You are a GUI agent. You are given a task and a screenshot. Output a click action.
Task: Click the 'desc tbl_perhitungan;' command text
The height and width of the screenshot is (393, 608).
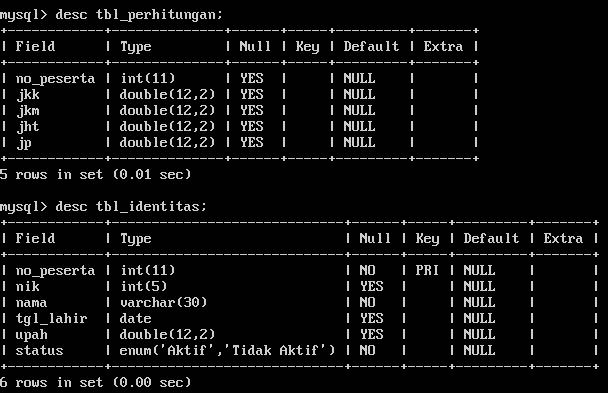139,15
